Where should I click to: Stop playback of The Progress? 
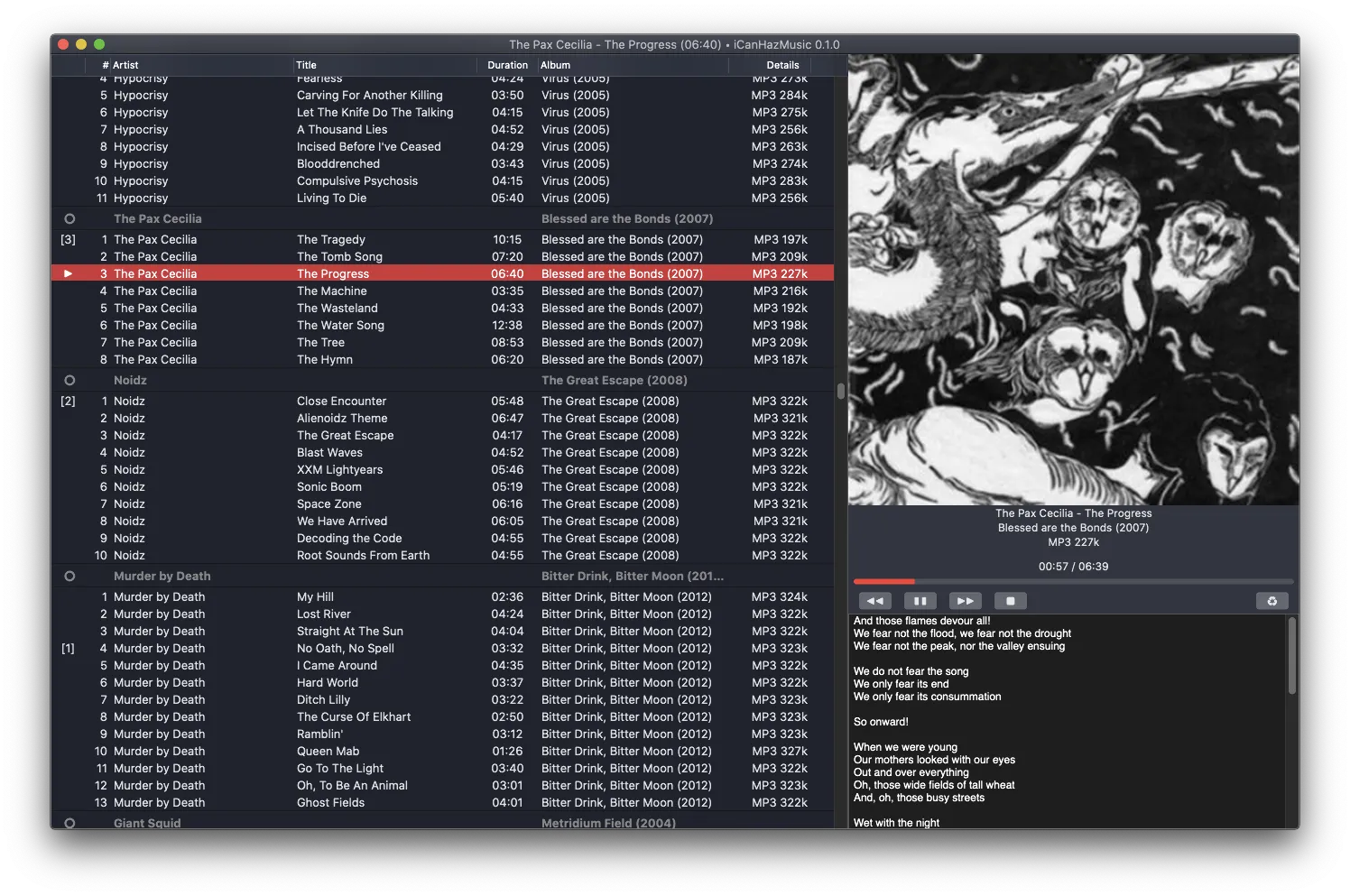[1011, 600]
